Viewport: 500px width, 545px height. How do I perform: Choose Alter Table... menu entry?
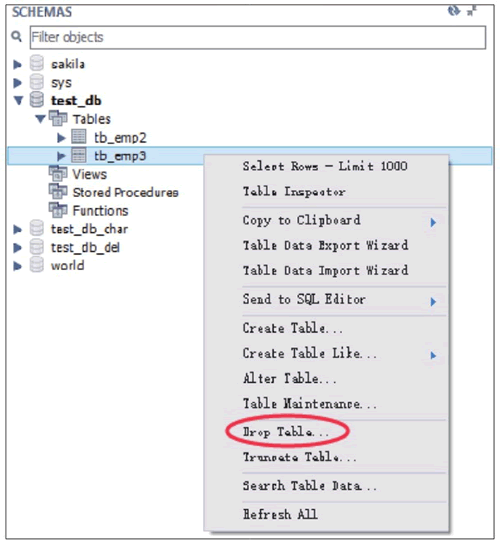tap(289, 378)
